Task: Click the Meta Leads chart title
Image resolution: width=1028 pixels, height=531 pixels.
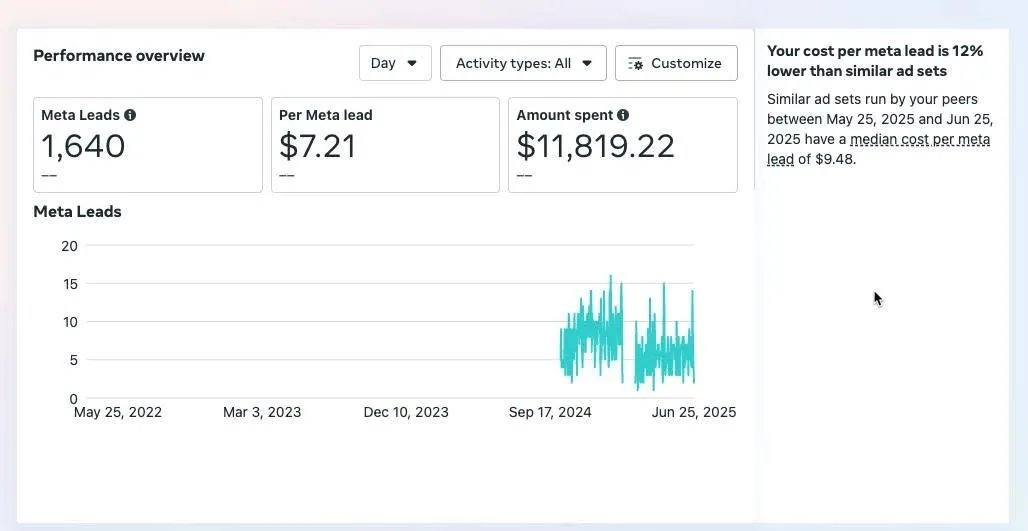Action: (77, 212)
